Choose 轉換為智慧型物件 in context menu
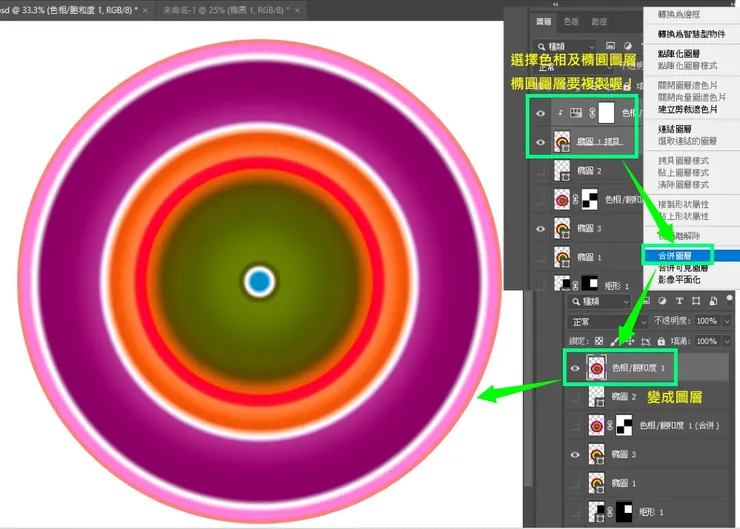Image resolution: width=740 pixels, height=529 pixels. 690,33
